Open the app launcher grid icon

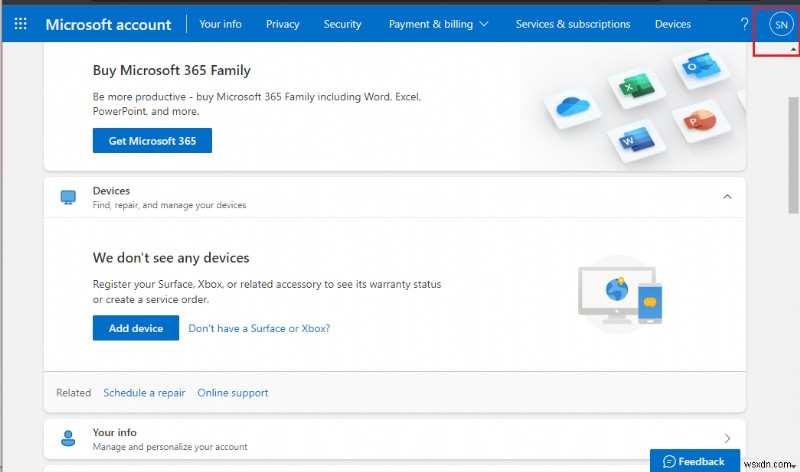click(x=20, y=24)
